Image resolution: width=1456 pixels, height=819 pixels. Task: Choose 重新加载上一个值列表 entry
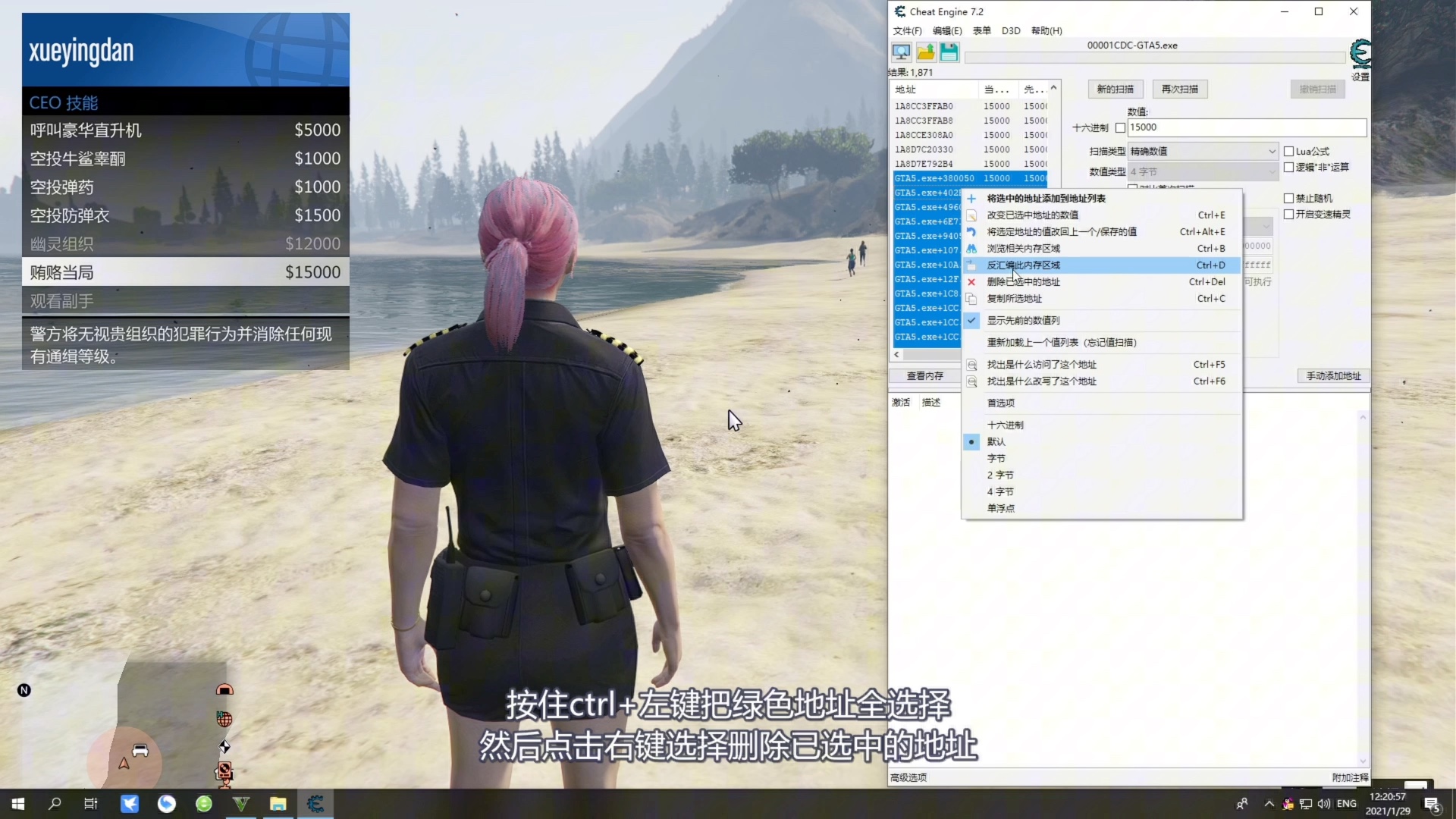[x=1102, y=343]
